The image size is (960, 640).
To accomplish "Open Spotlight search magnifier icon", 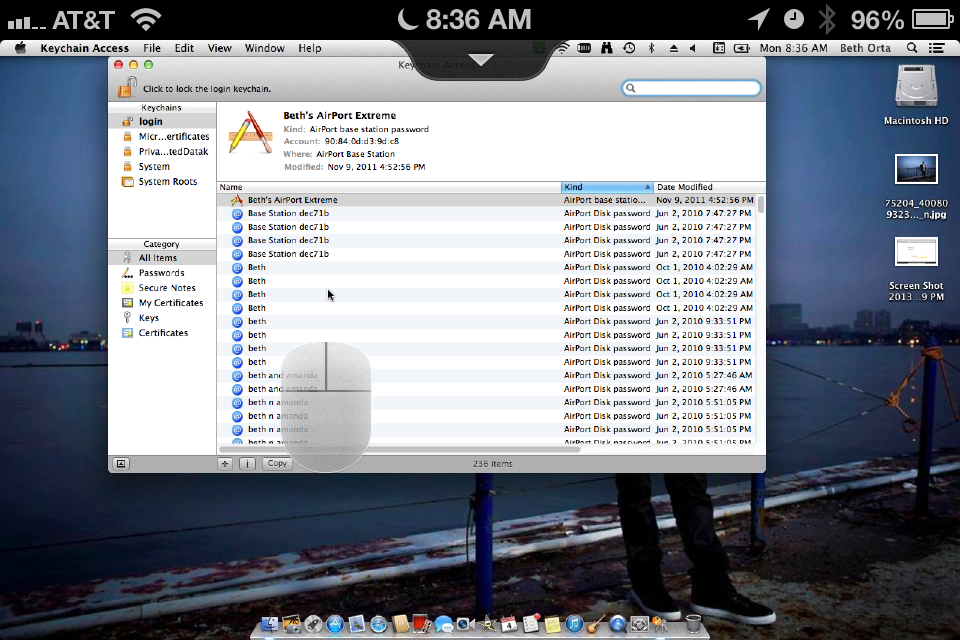I will pos(912,48).
